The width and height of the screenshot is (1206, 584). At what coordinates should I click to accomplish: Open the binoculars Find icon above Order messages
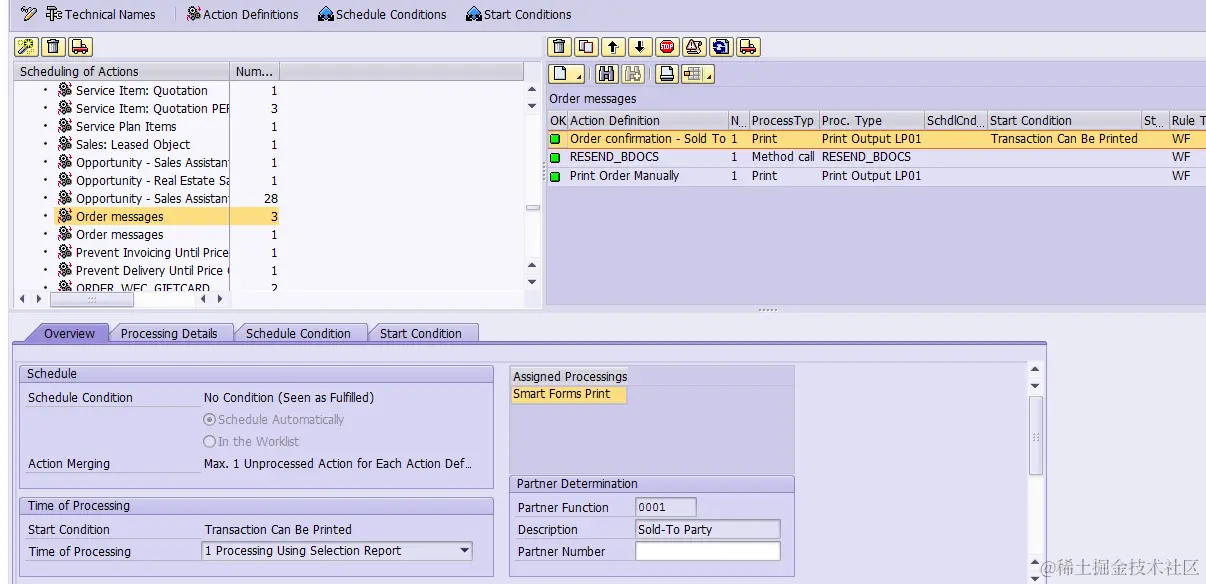point(607,74)
